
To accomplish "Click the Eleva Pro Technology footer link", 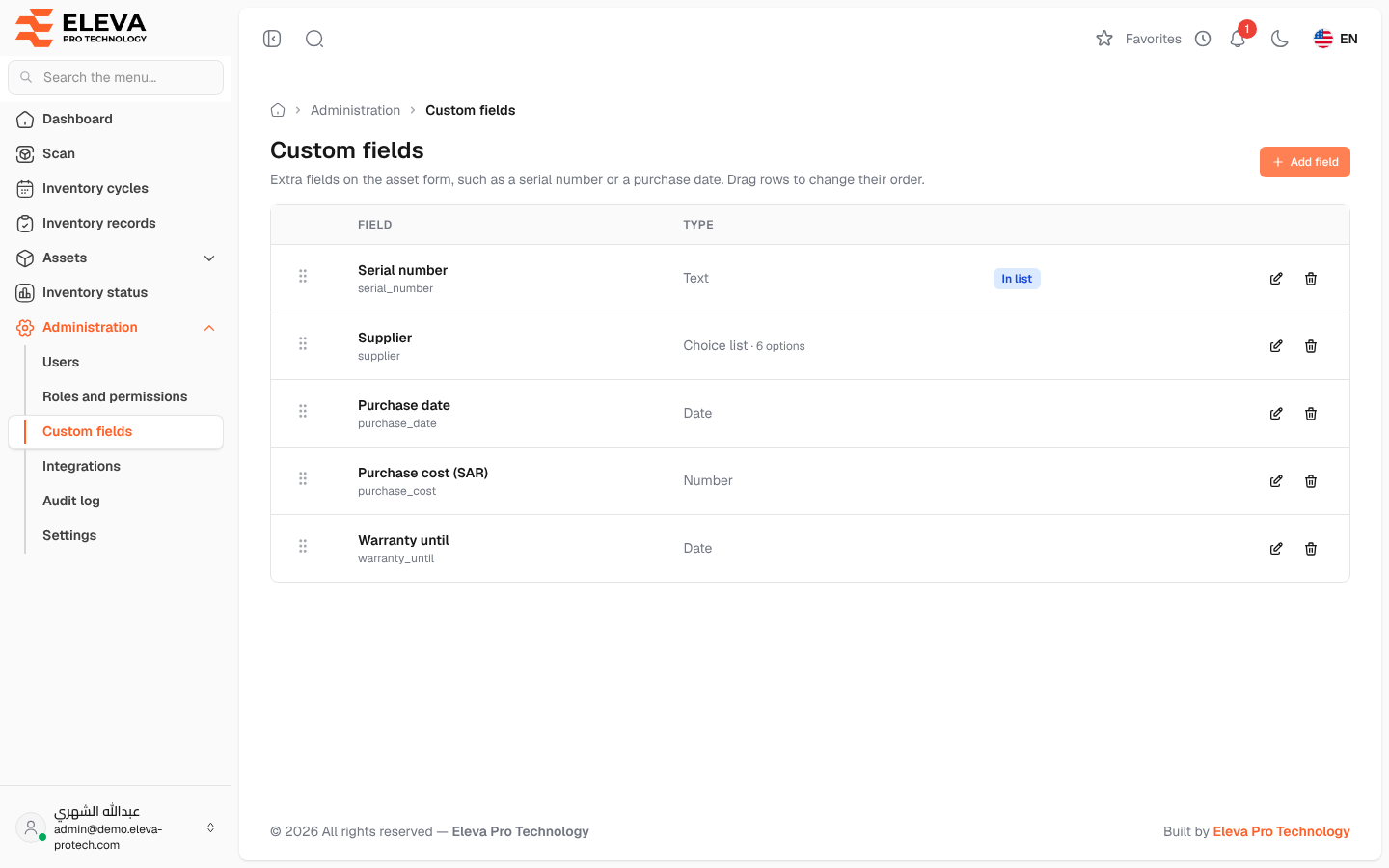I will [x=1281, y=831].
